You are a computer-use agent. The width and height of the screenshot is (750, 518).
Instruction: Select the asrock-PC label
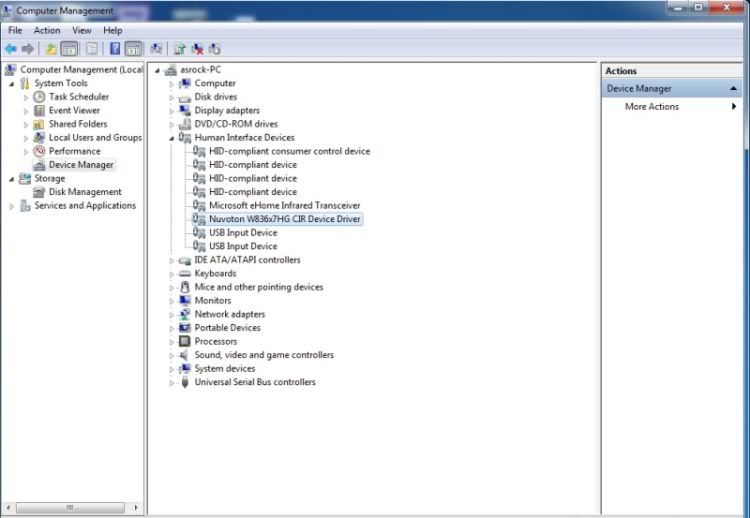pyautogui.click(x=200, y=69)
